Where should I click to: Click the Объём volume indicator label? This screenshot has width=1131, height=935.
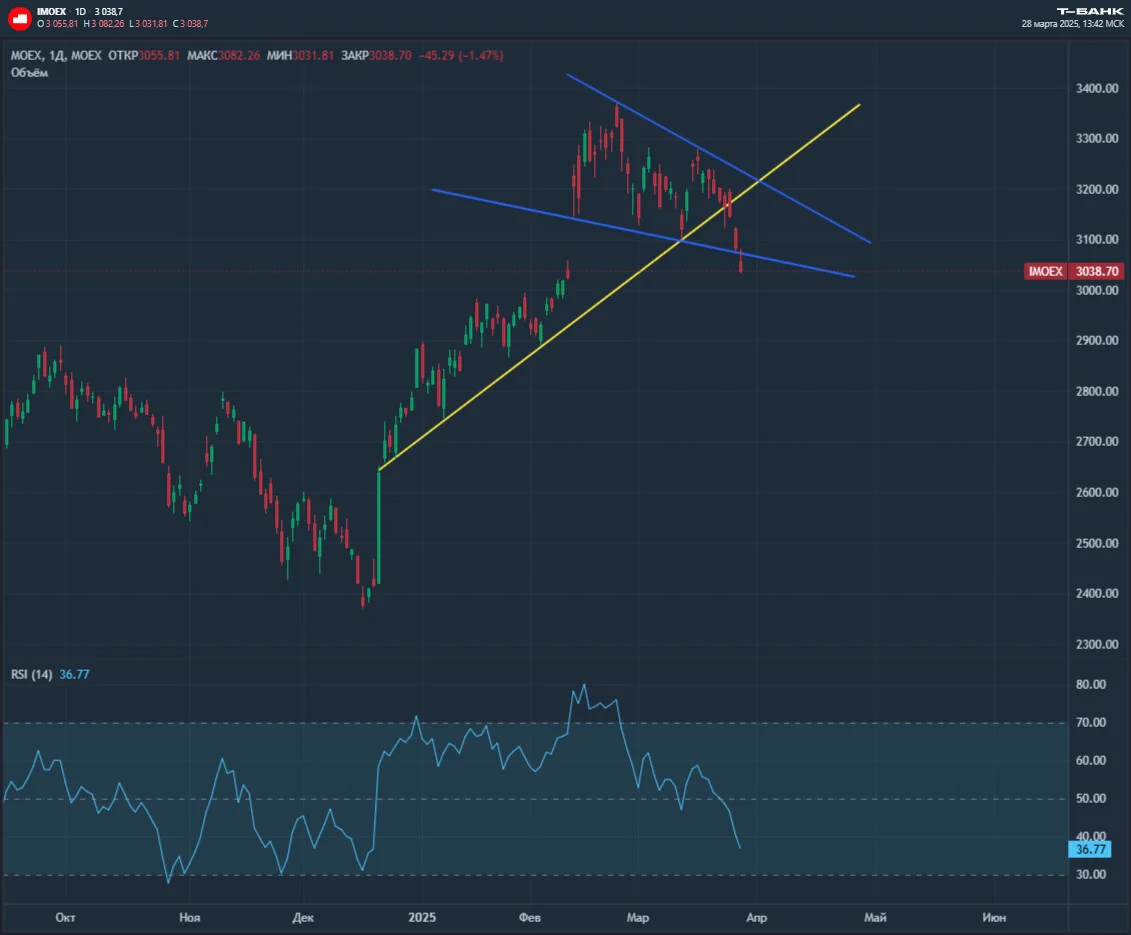[x=30, y=73]
